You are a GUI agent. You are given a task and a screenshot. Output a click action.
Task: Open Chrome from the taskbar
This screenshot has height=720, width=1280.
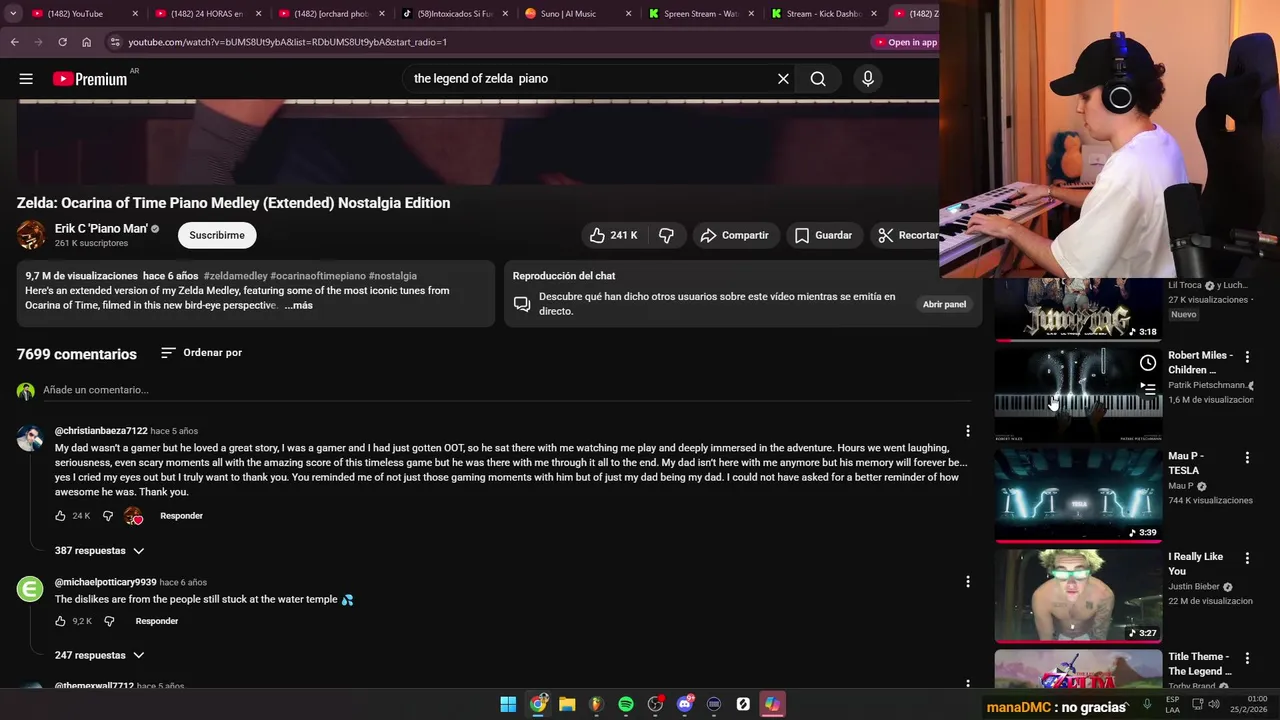538,704
